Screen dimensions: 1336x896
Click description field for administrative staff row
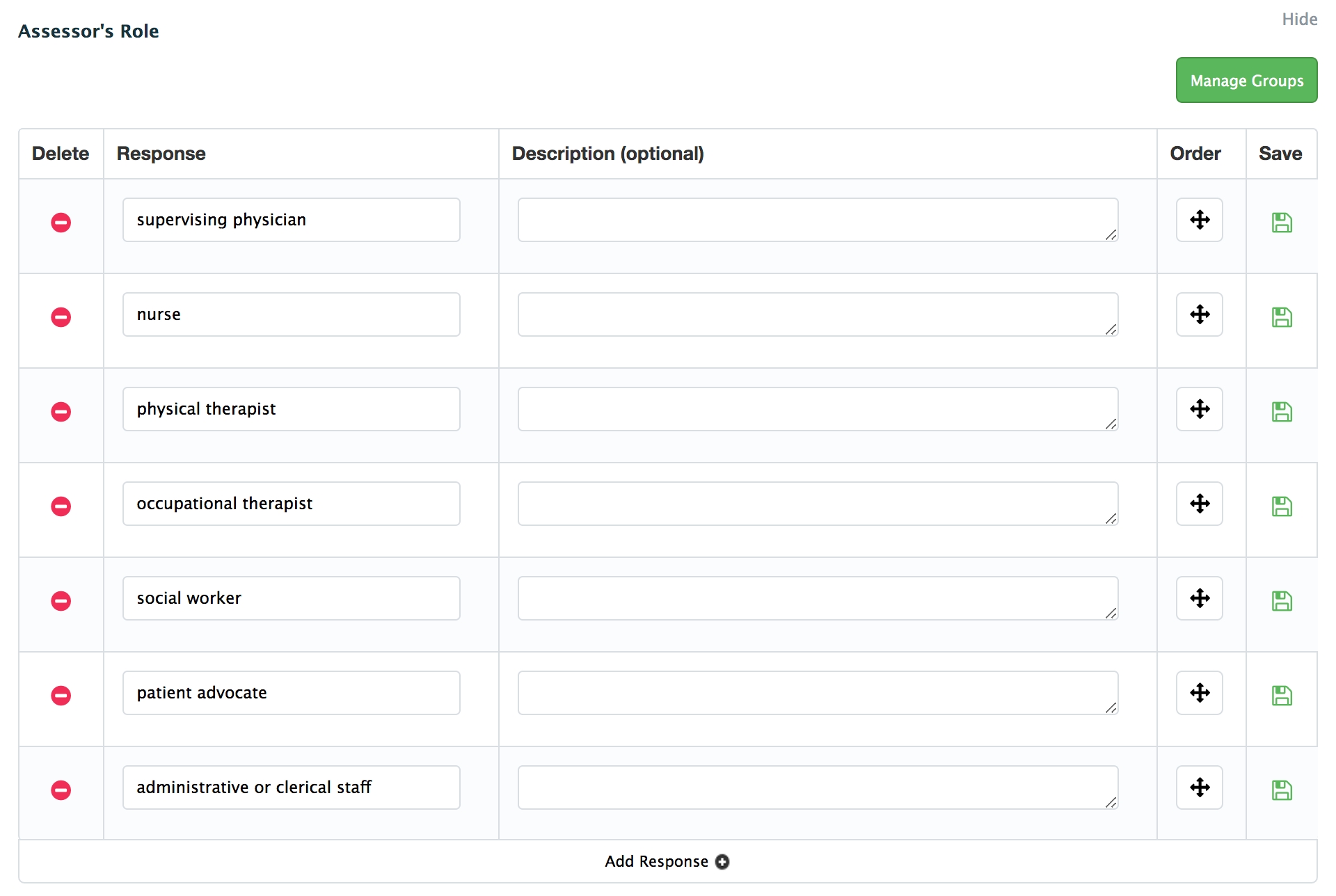coord(818,787)
